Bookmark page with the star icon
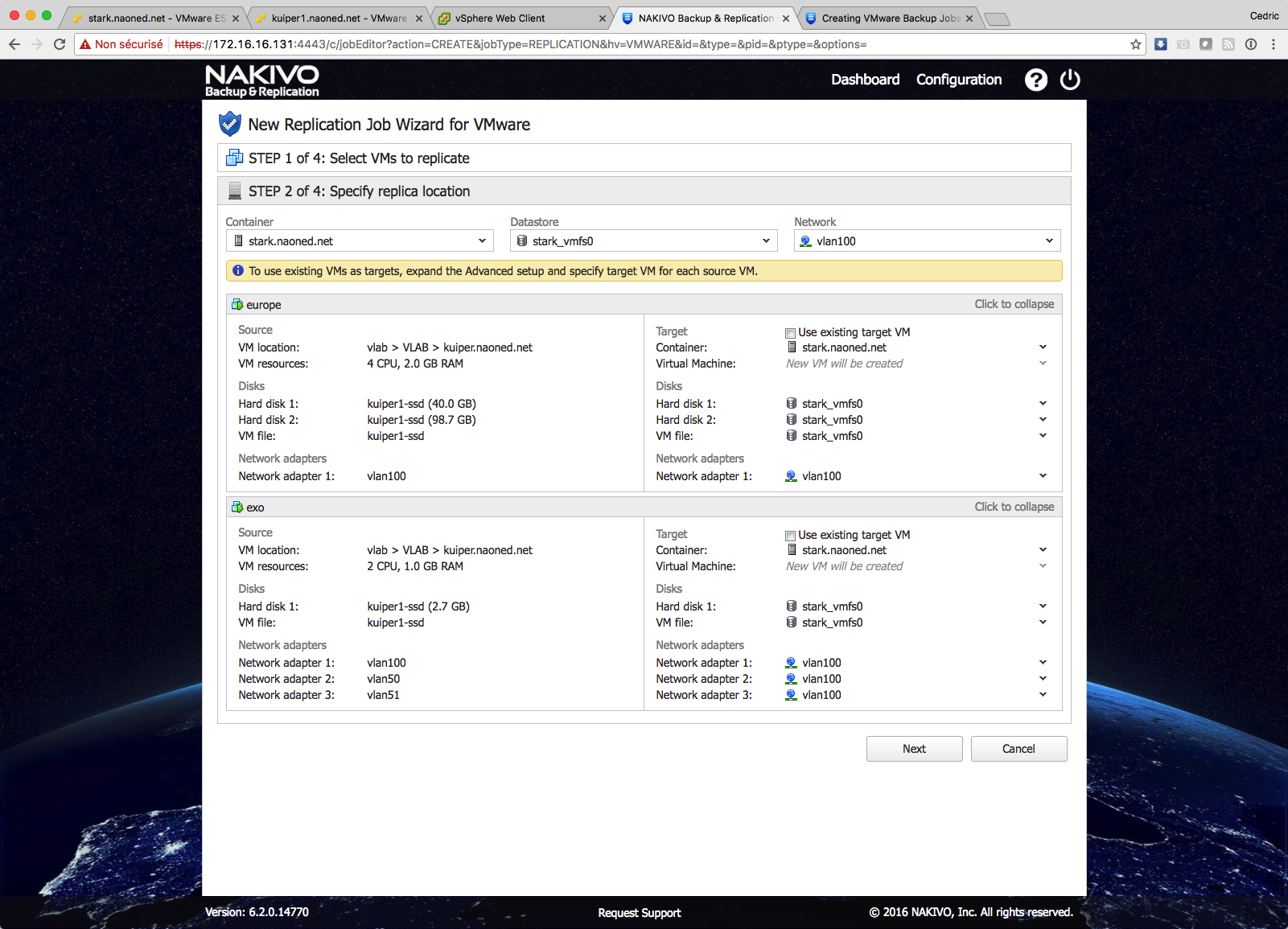The width and height of the screenshot is (1288, 929). pyautogui.click(x=1135, y=44)
